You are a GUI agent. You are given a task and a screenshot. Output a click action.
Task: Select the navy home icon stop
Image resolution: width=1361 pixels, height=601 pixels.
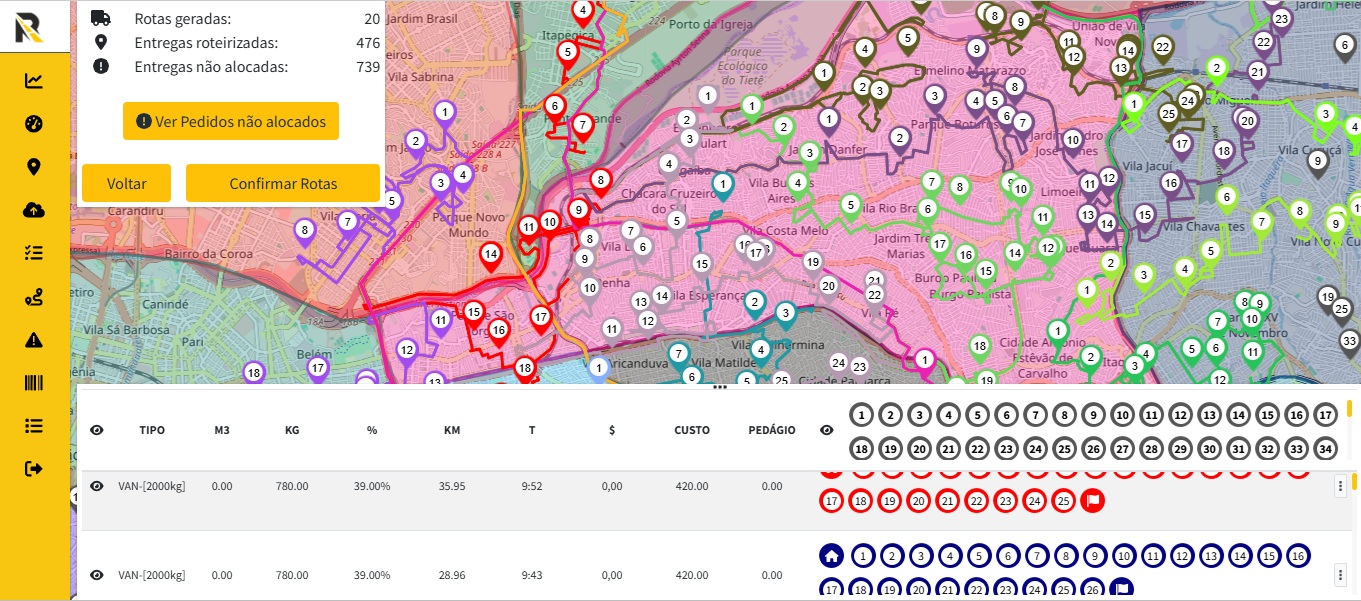831,556
